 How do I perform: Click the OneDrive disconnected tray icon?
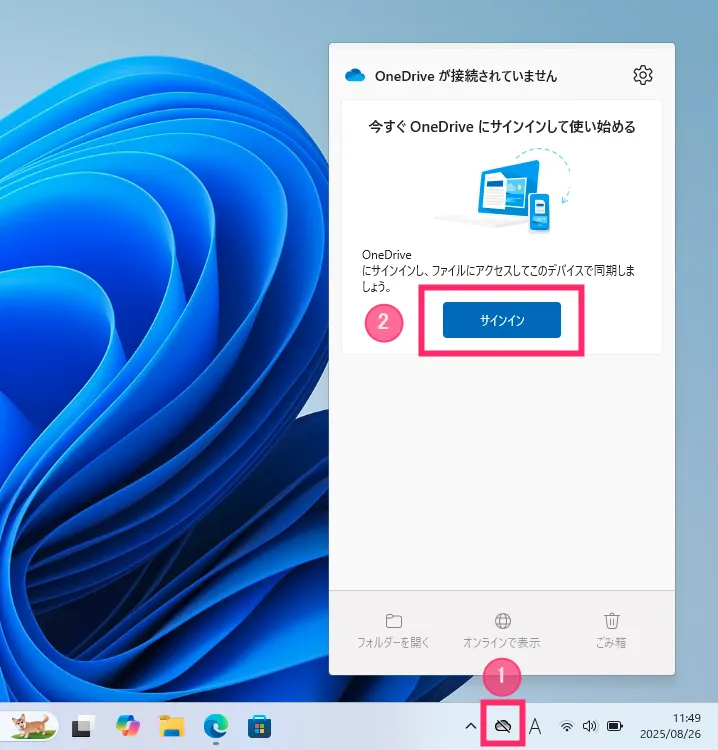point(502,726)
